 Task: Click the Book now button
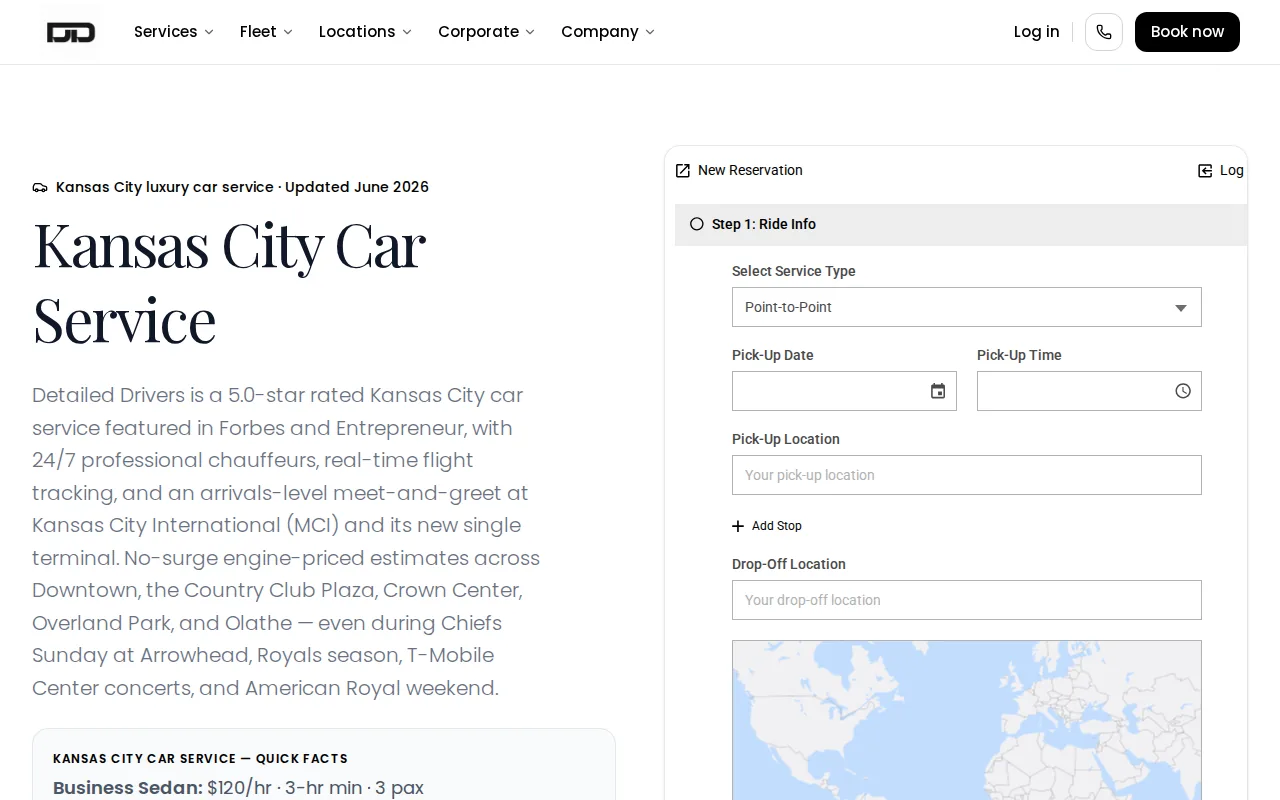point(1187,32)
